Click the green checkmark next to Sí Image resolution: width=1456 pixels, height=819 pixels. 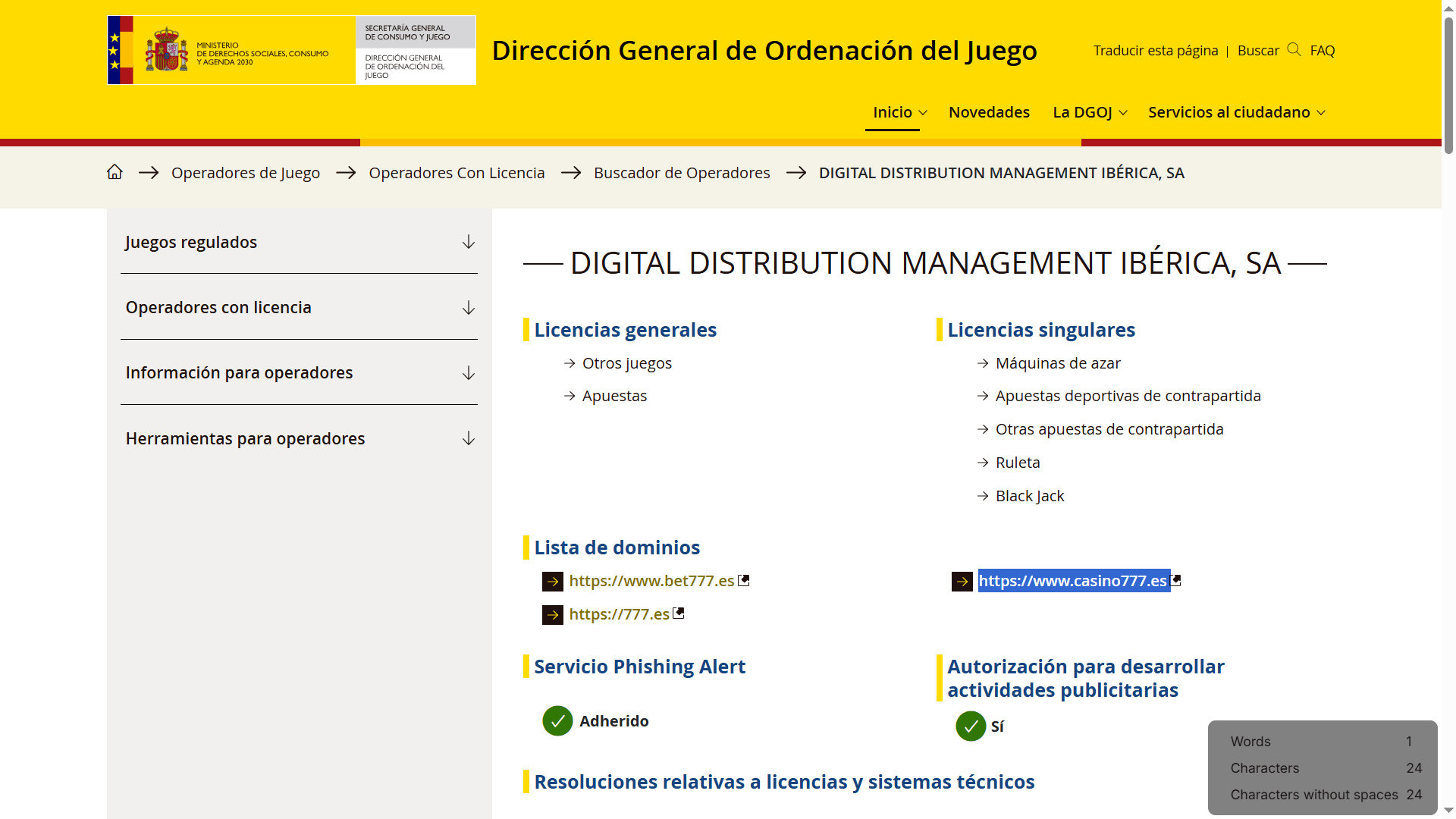click(x=971, y=726)
